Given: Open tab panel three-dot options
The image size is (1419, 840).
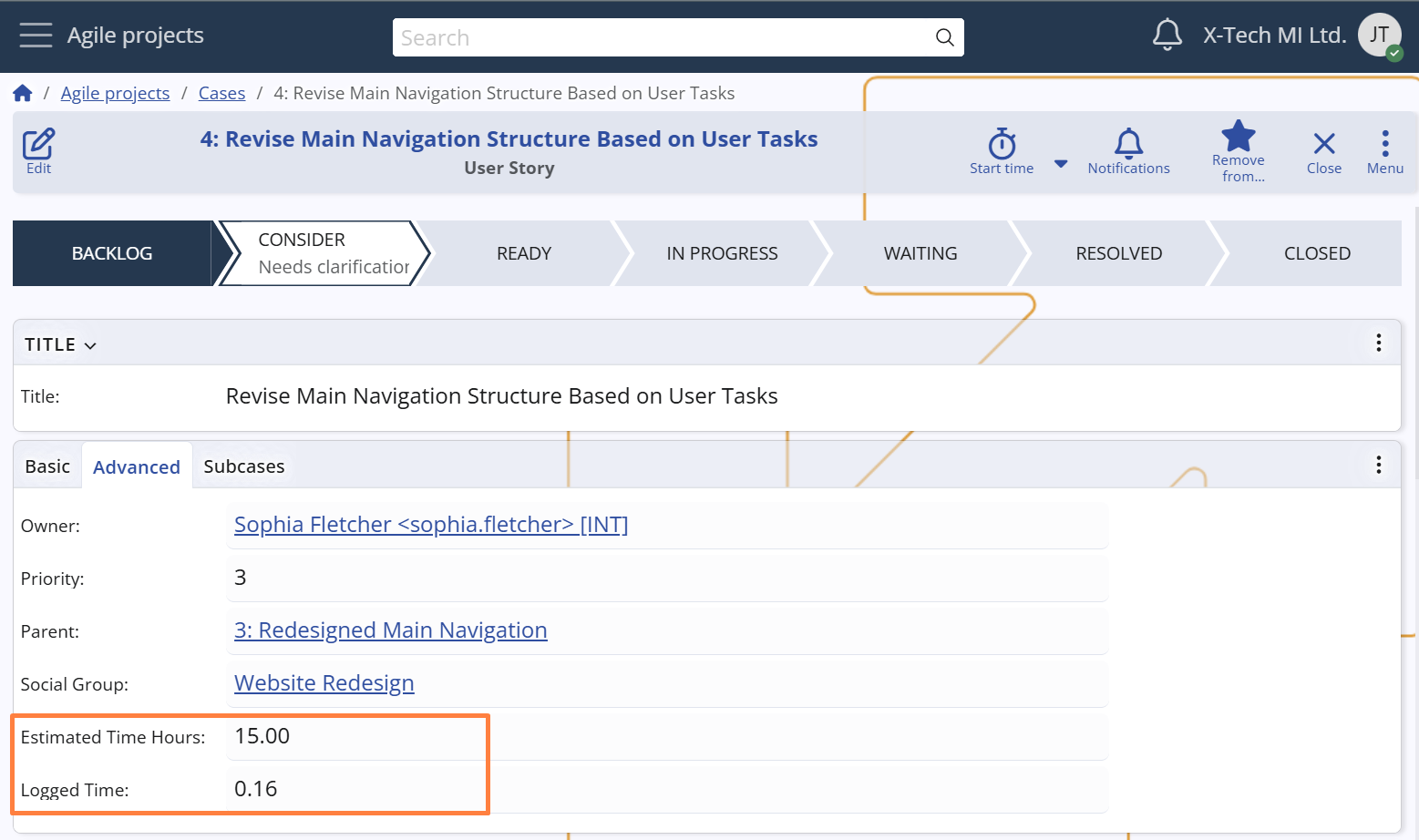Looking at the screenshot, I should 1378,466.
